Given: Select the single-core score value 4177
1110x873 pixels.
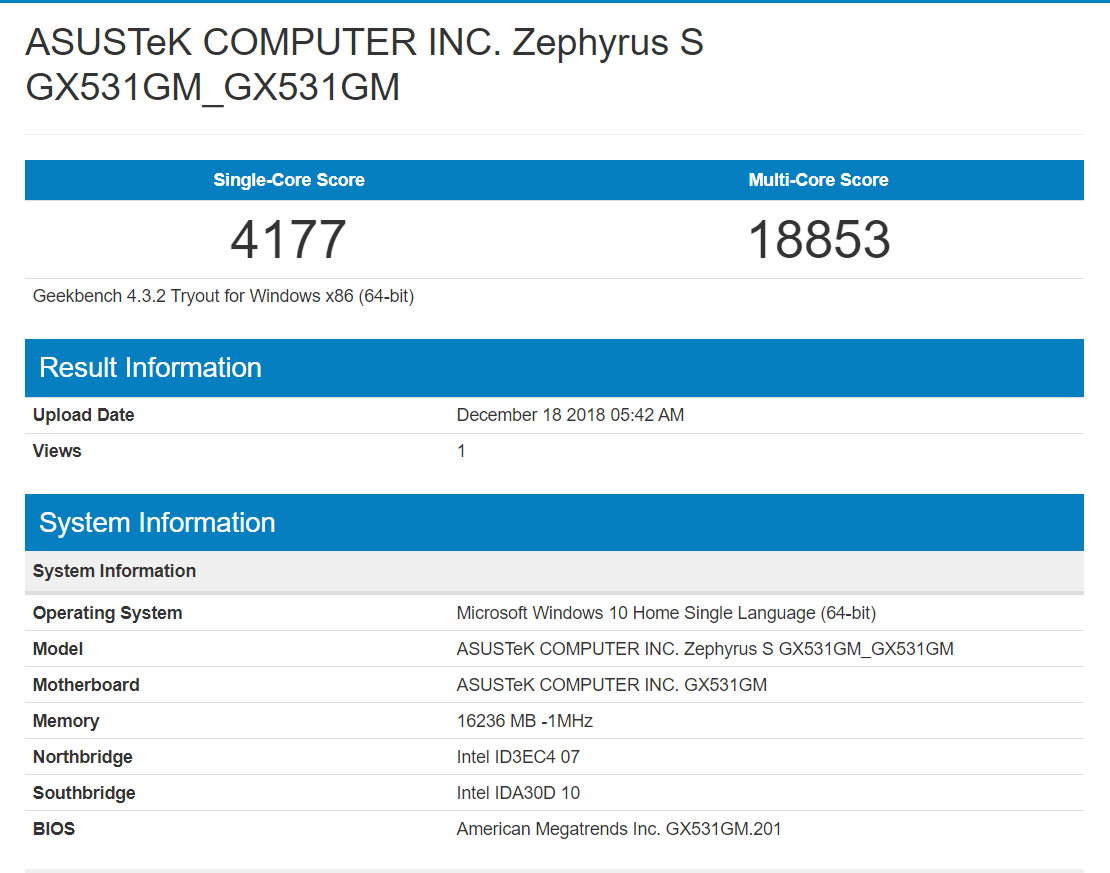Looking at the screenshot, I should point(289,239).
